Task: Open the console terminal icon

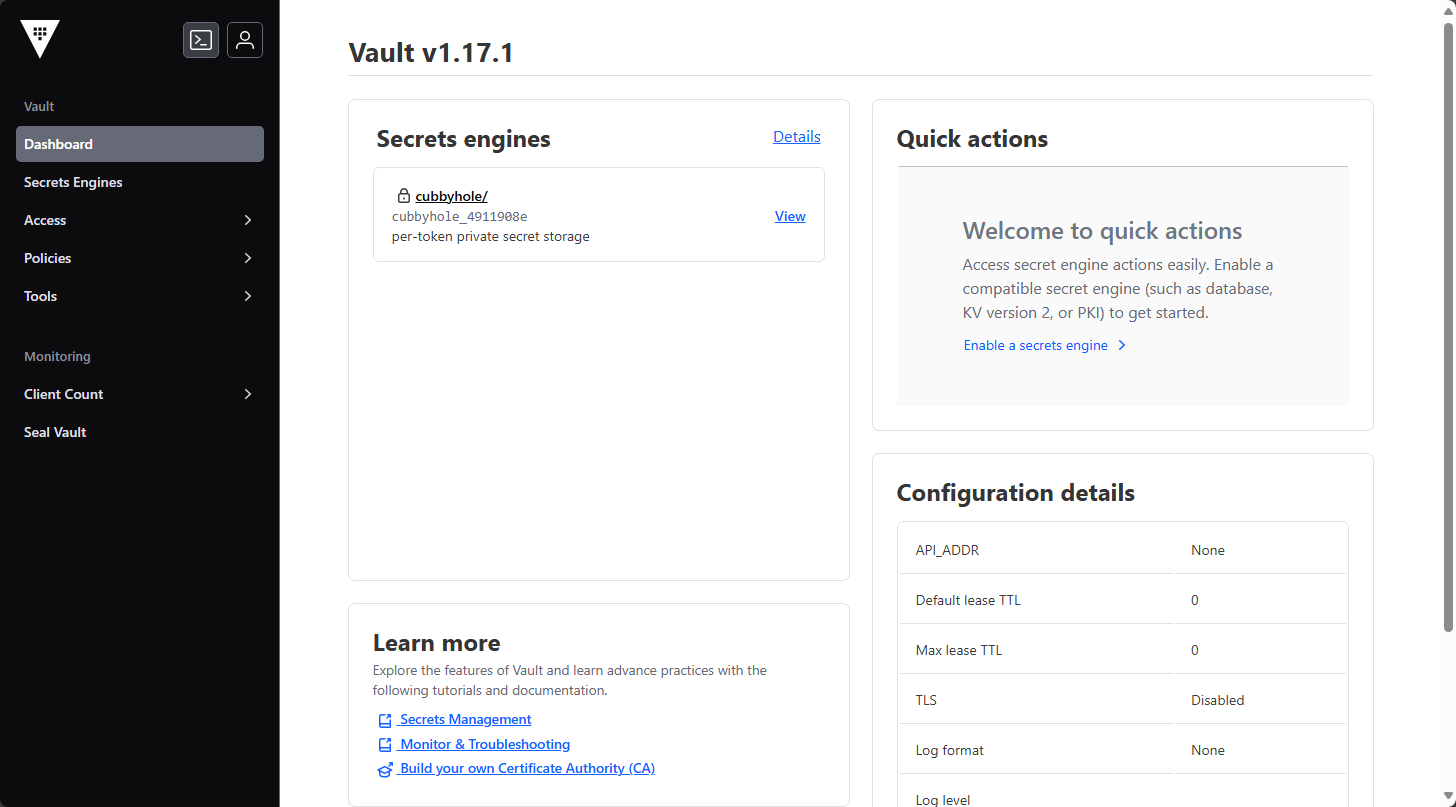Action: (201, 40)
